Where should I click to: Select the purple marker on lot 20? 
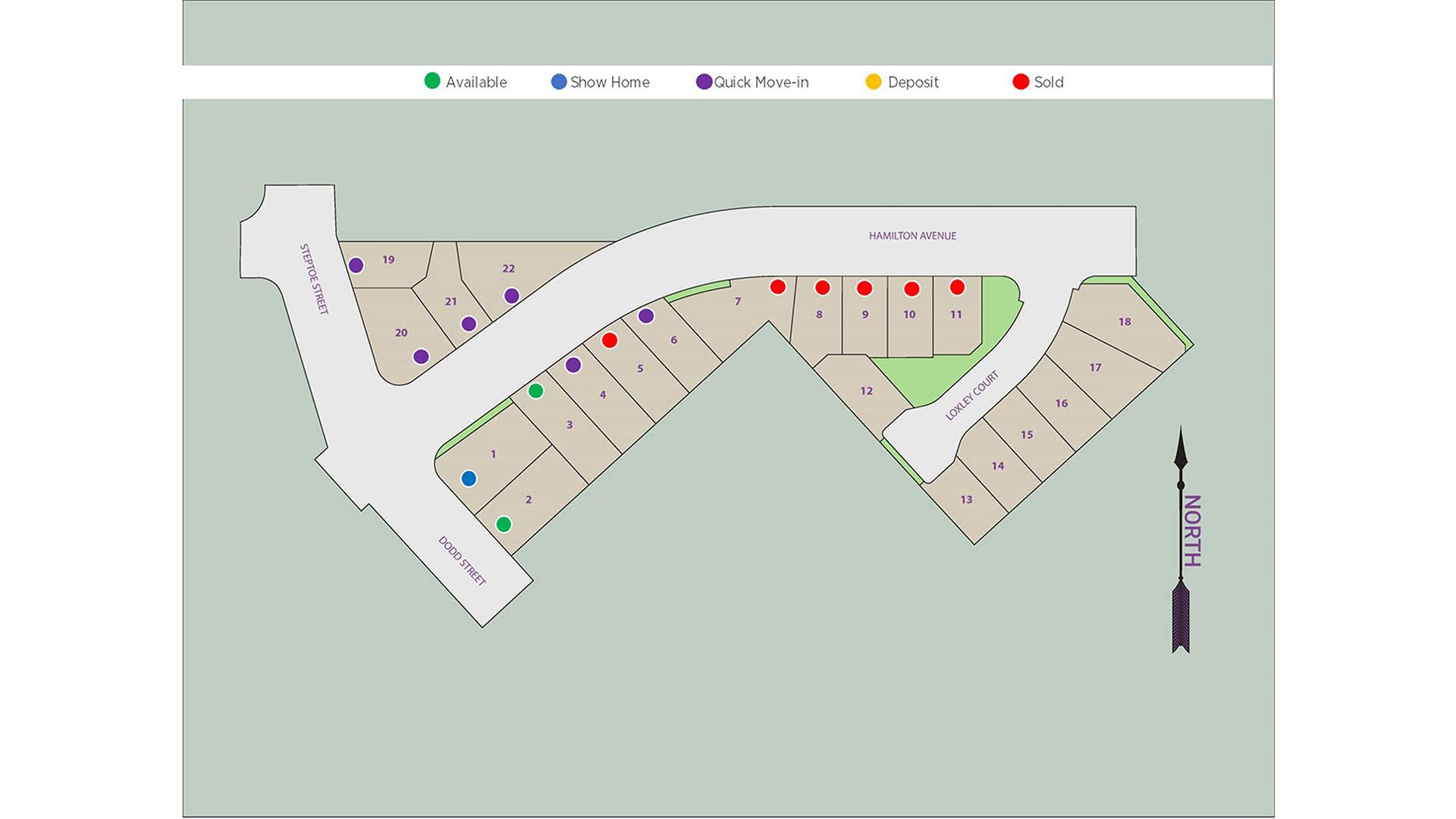(x=421, y=356)
